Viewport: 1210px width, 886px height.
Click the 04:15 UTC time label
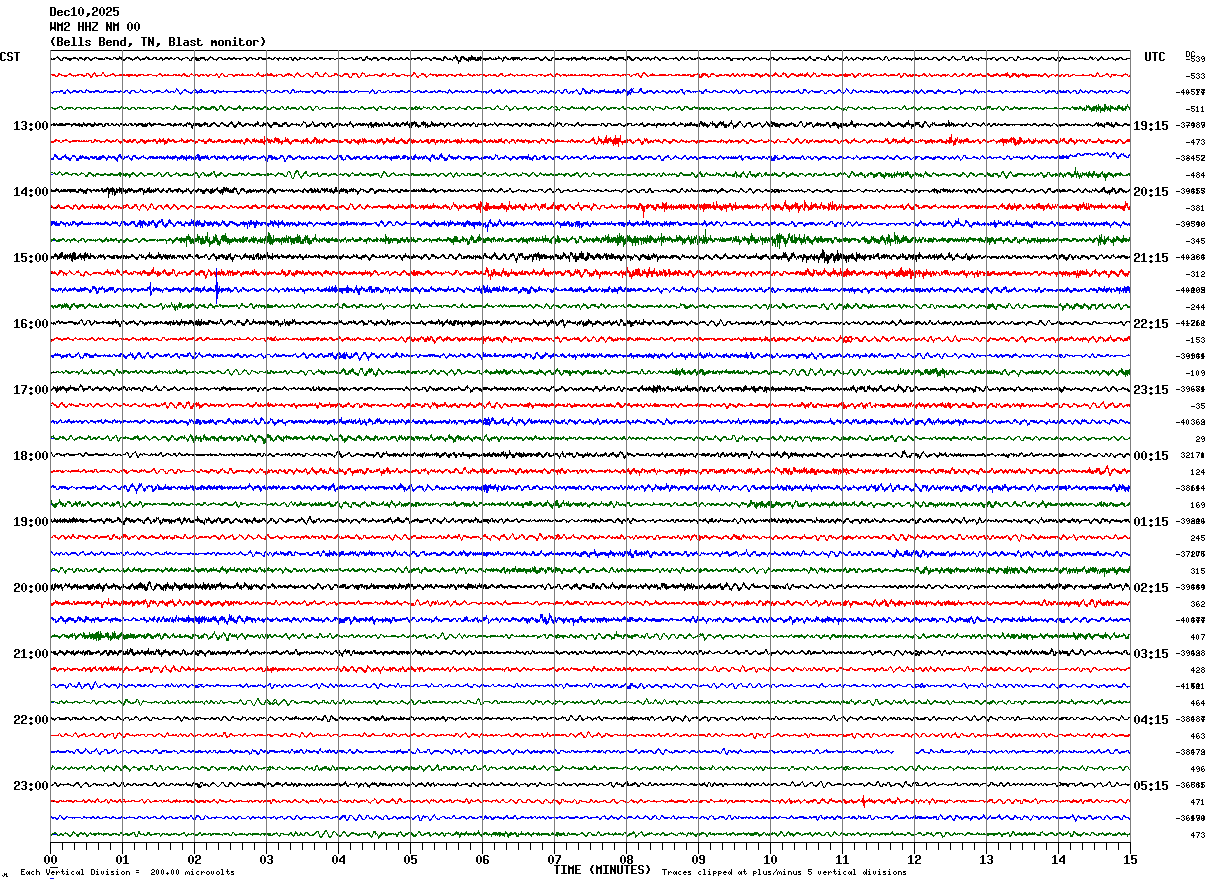coord(1151,720)
